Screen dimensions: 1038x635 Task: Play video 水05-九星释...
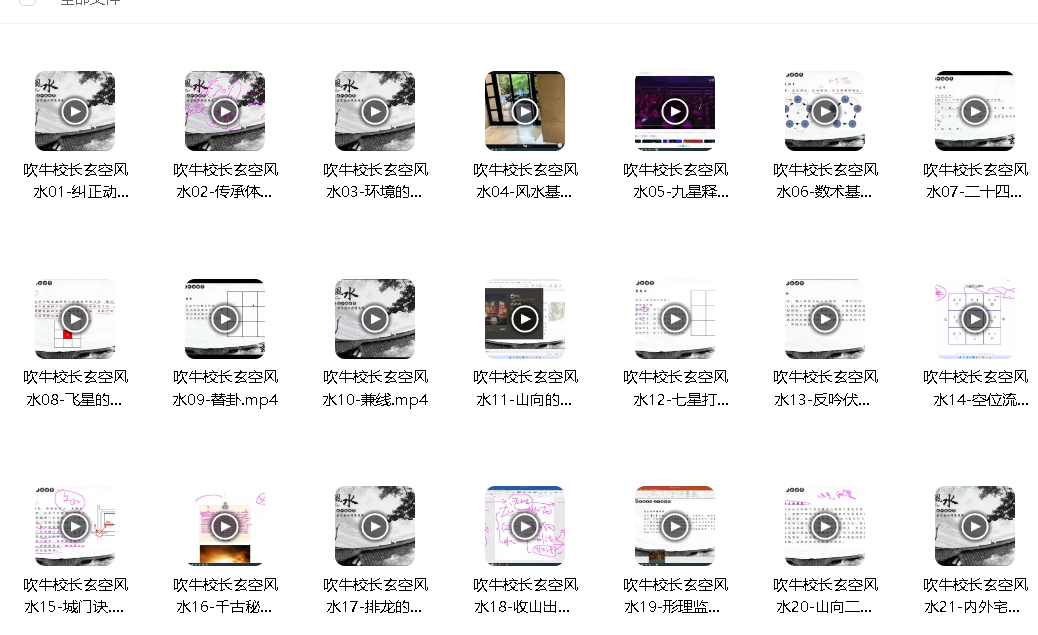click(x=675, y=111)
